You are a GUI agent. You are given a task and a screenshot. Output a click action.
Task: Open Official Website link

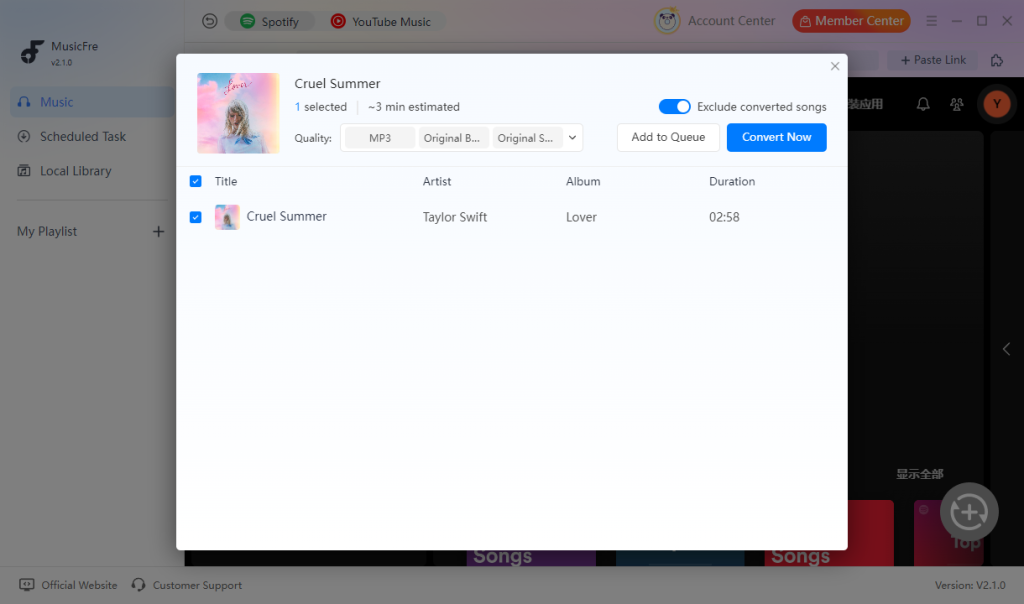[79, 585]
